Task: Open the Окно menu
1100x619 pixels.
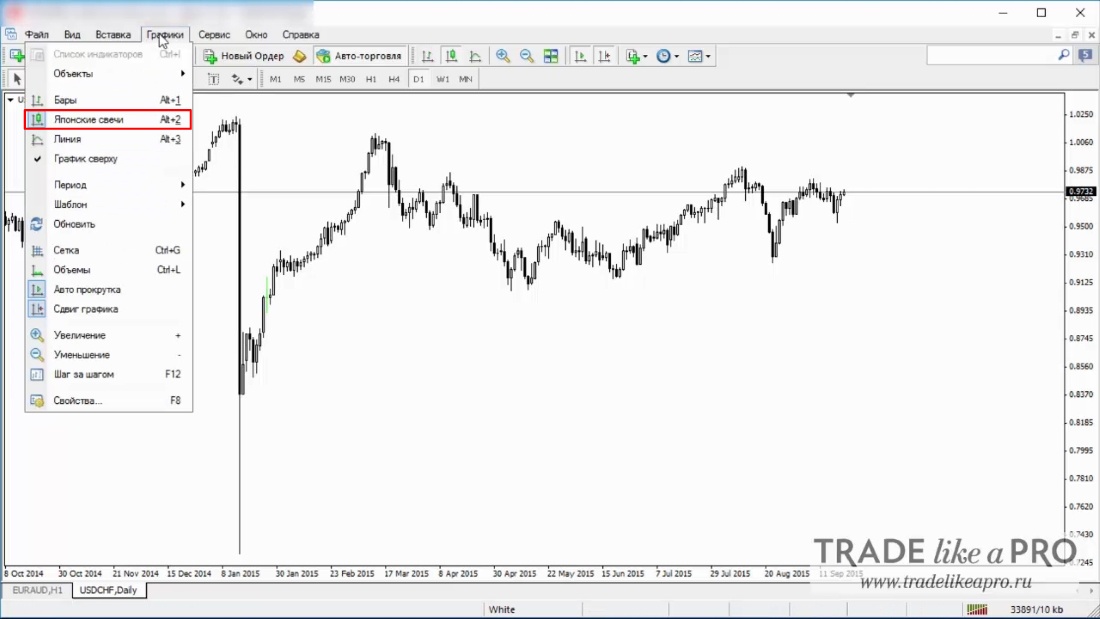Action: [x=256, y=34]
